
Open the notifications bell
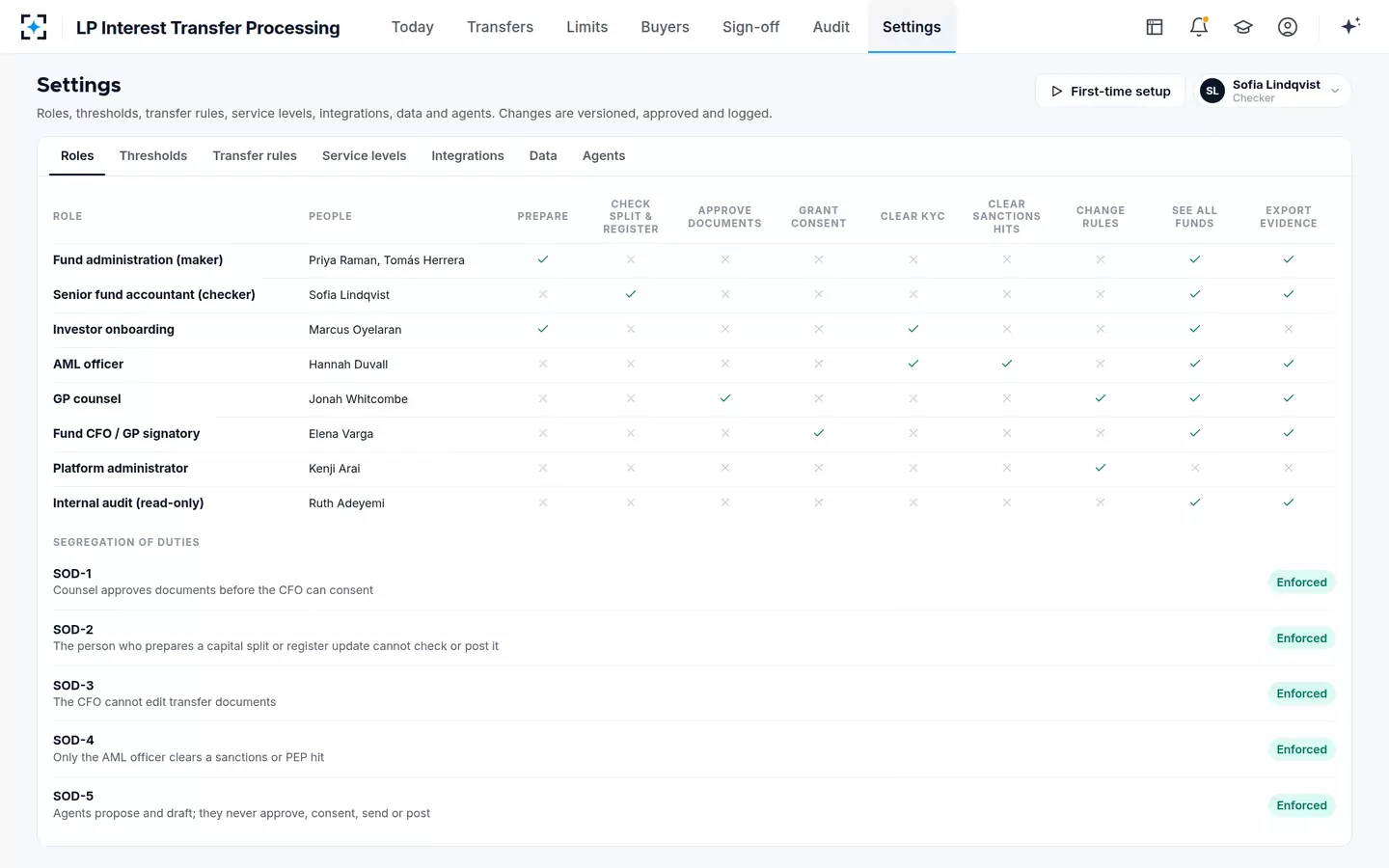click(1199, 27)
